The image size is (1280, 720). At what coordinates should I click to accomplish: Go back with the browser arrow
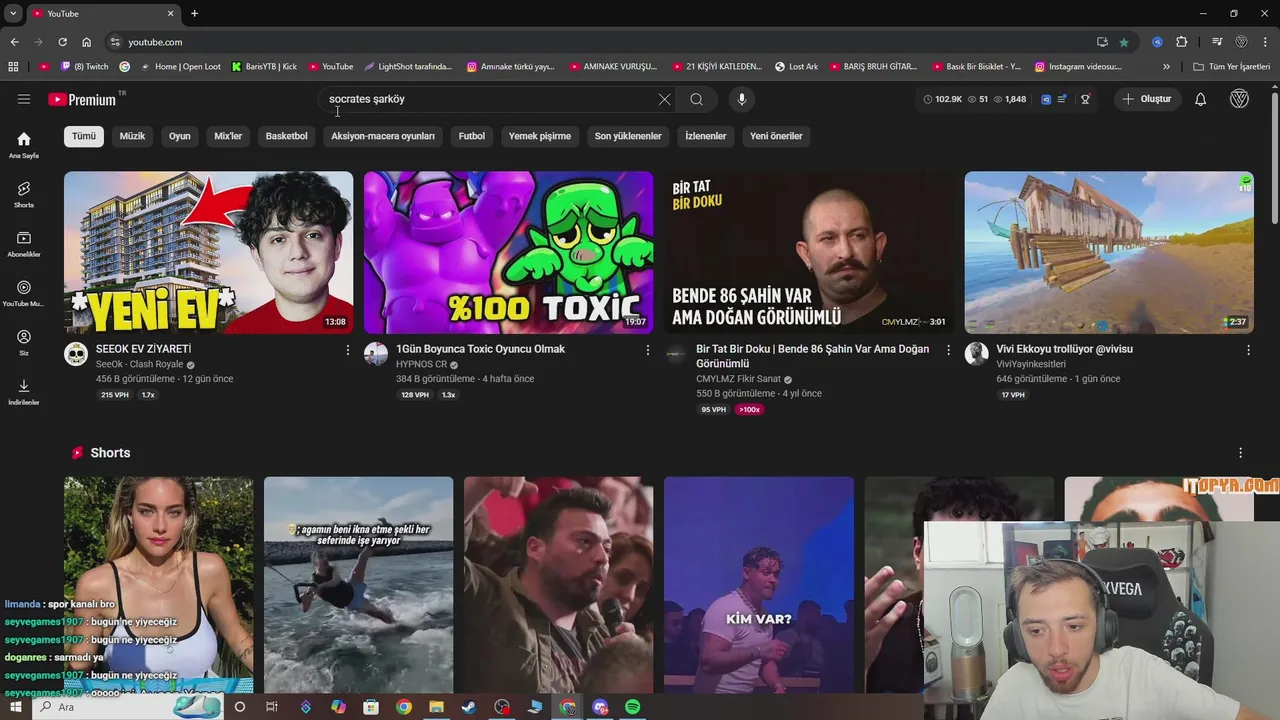click(x=14, y=42)
